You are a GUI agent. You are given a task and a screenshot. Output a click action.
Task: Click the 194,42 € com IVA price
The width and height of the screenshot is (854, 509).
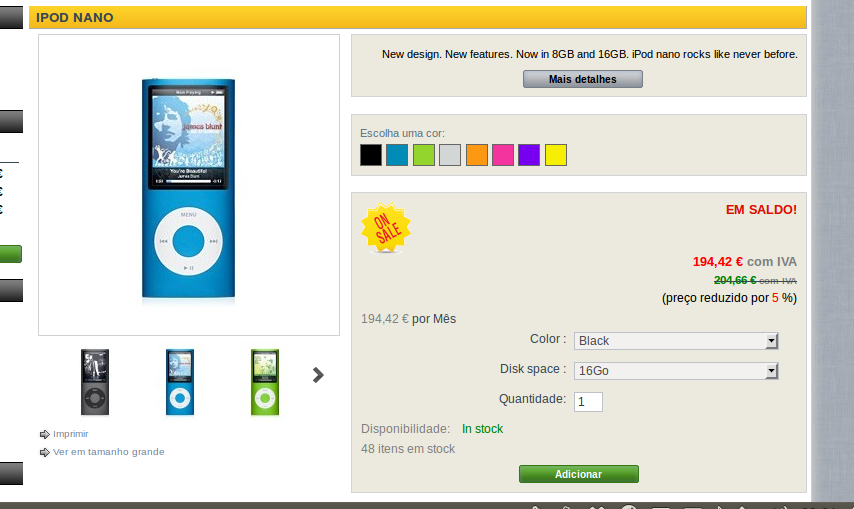tap(745, 262)
